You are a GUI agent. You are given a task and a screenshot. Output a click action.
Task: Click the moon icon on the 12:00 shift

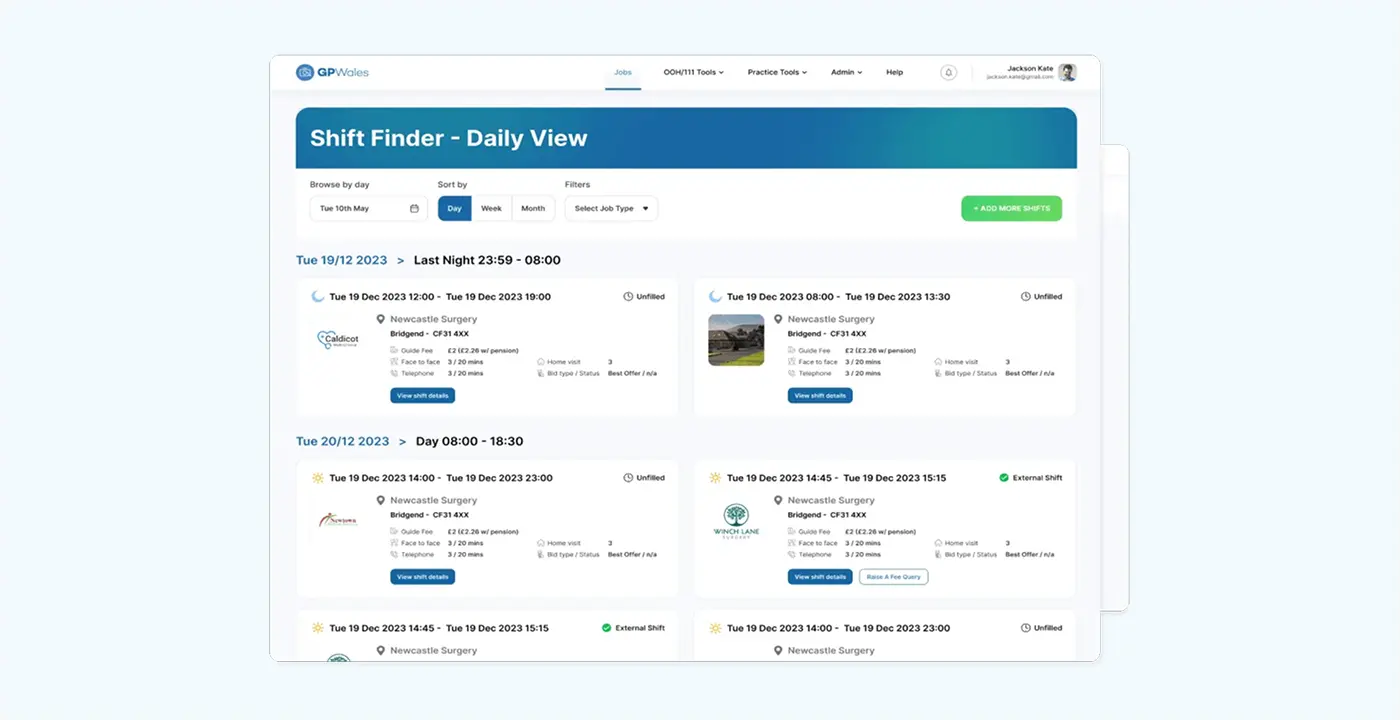pyautogui.click(x=318, y=297)
